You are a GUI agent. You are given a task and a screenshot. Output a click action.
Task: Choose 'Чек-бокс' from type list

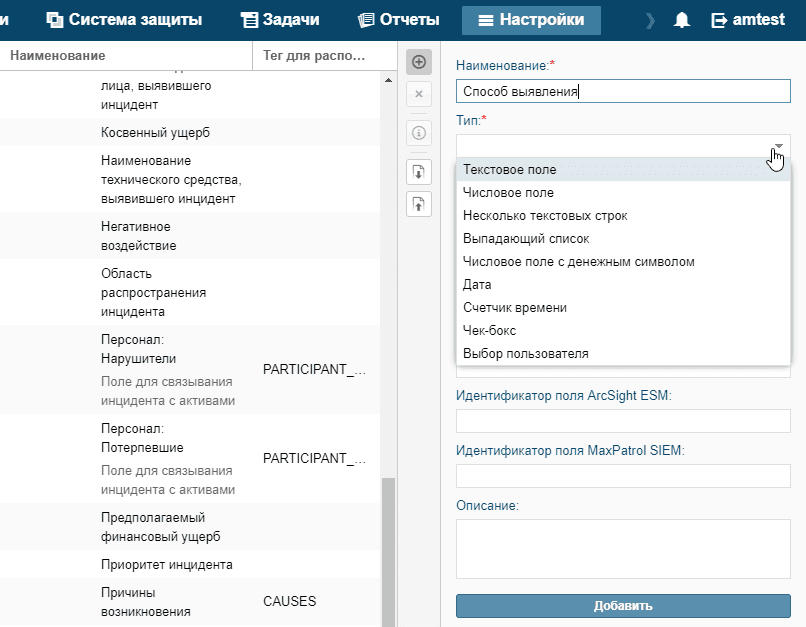(490, 330)
